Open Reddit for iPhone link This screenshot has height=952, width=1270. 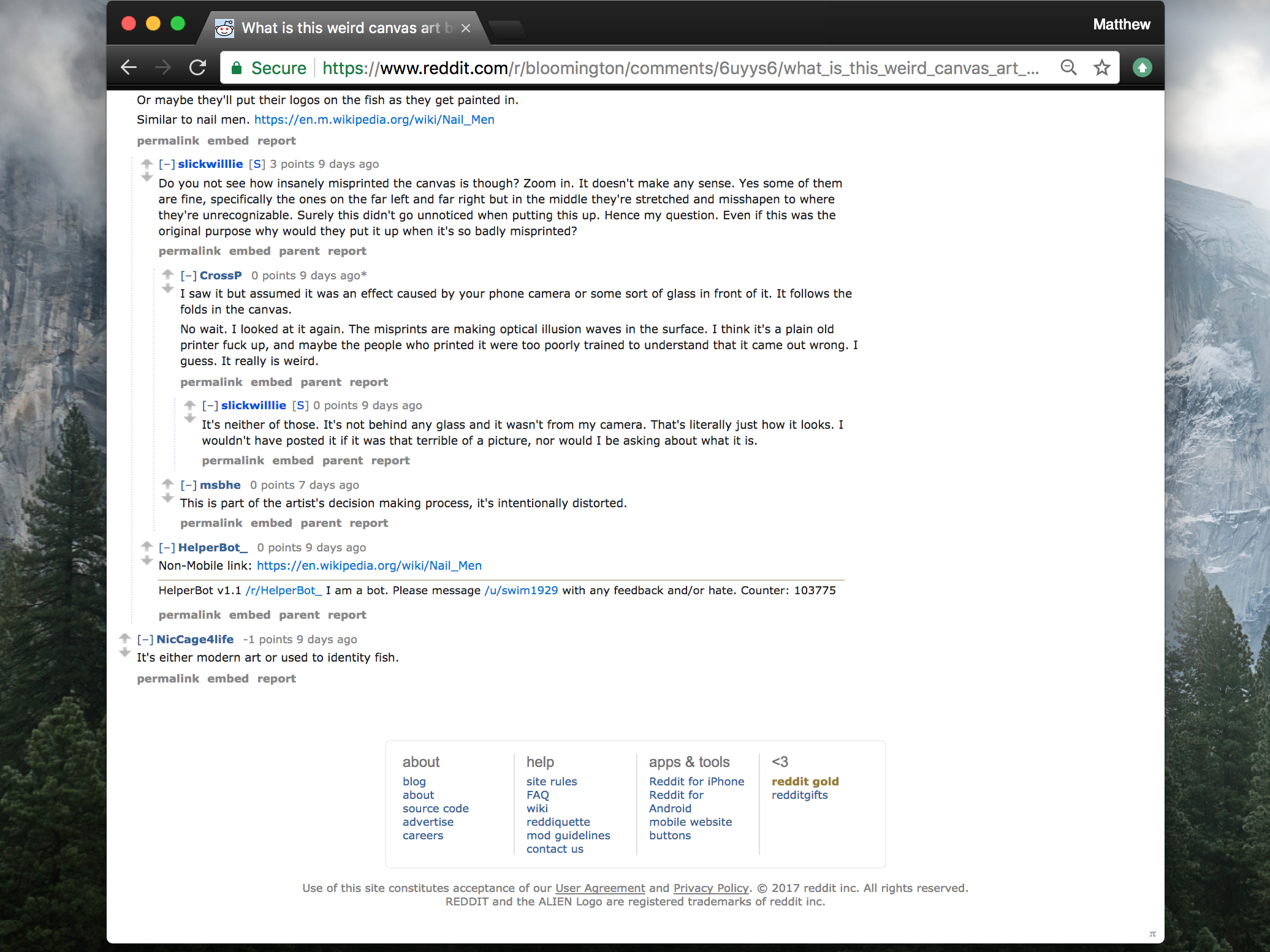point(697,782)
